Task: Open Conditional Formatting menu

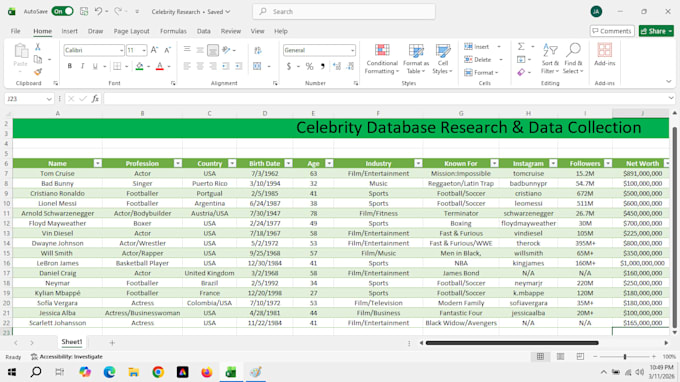Action: coord(382,59)
